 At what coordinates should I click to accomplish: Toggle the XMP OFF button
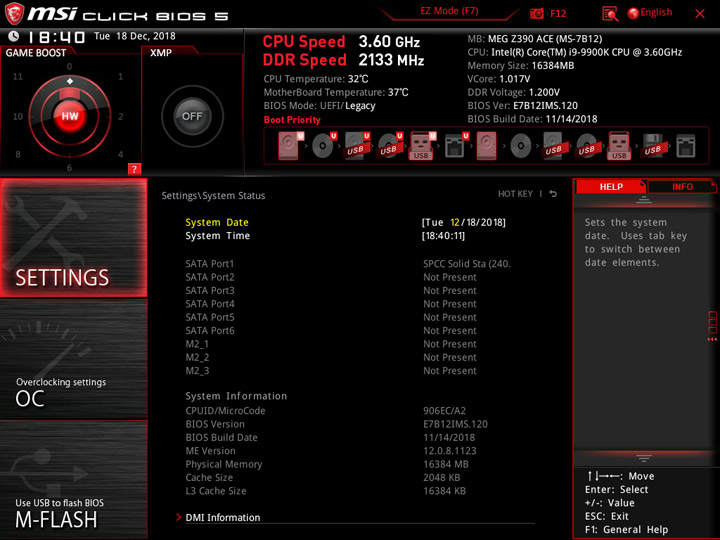[x=192, y=116]
